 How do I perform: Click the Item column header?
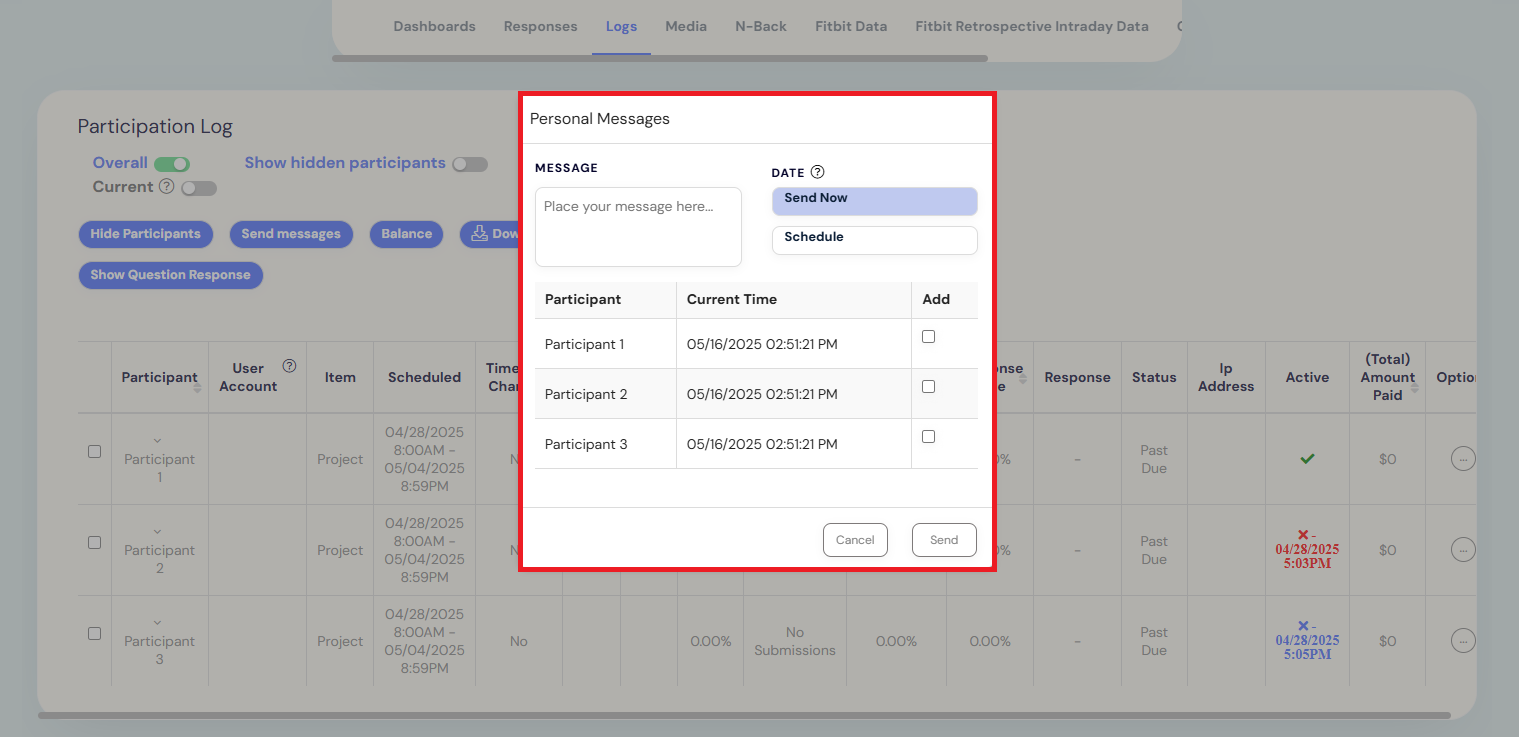click(340, 377)
